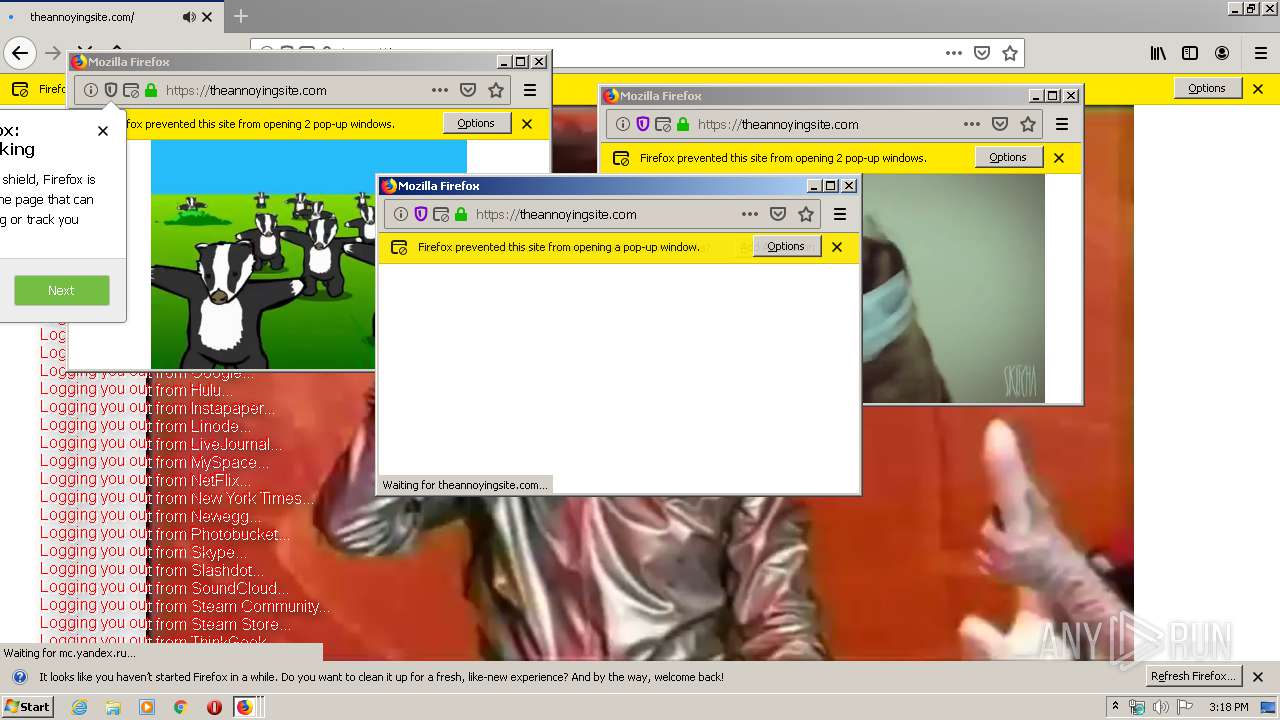This screenshot has width=1280, height=720.
Task: Click green padlock in badger pop-up window
Action: (151, 90)
